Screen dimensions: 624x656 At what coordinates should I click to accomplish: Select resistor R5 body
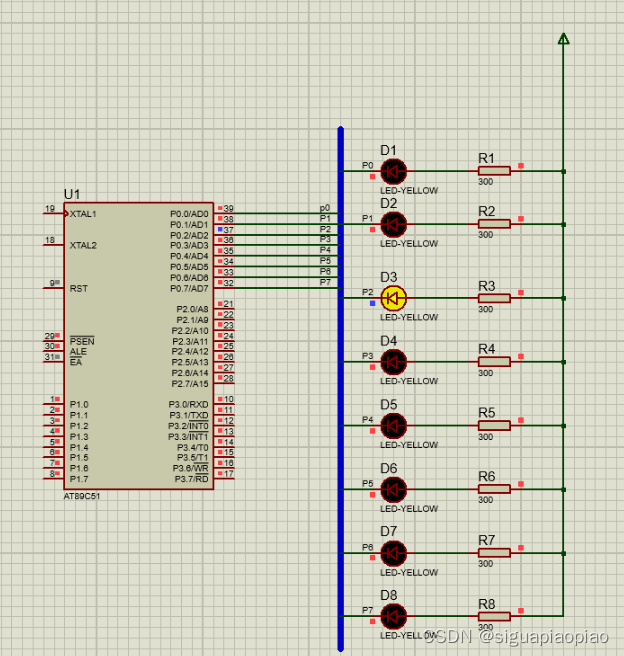494,425
